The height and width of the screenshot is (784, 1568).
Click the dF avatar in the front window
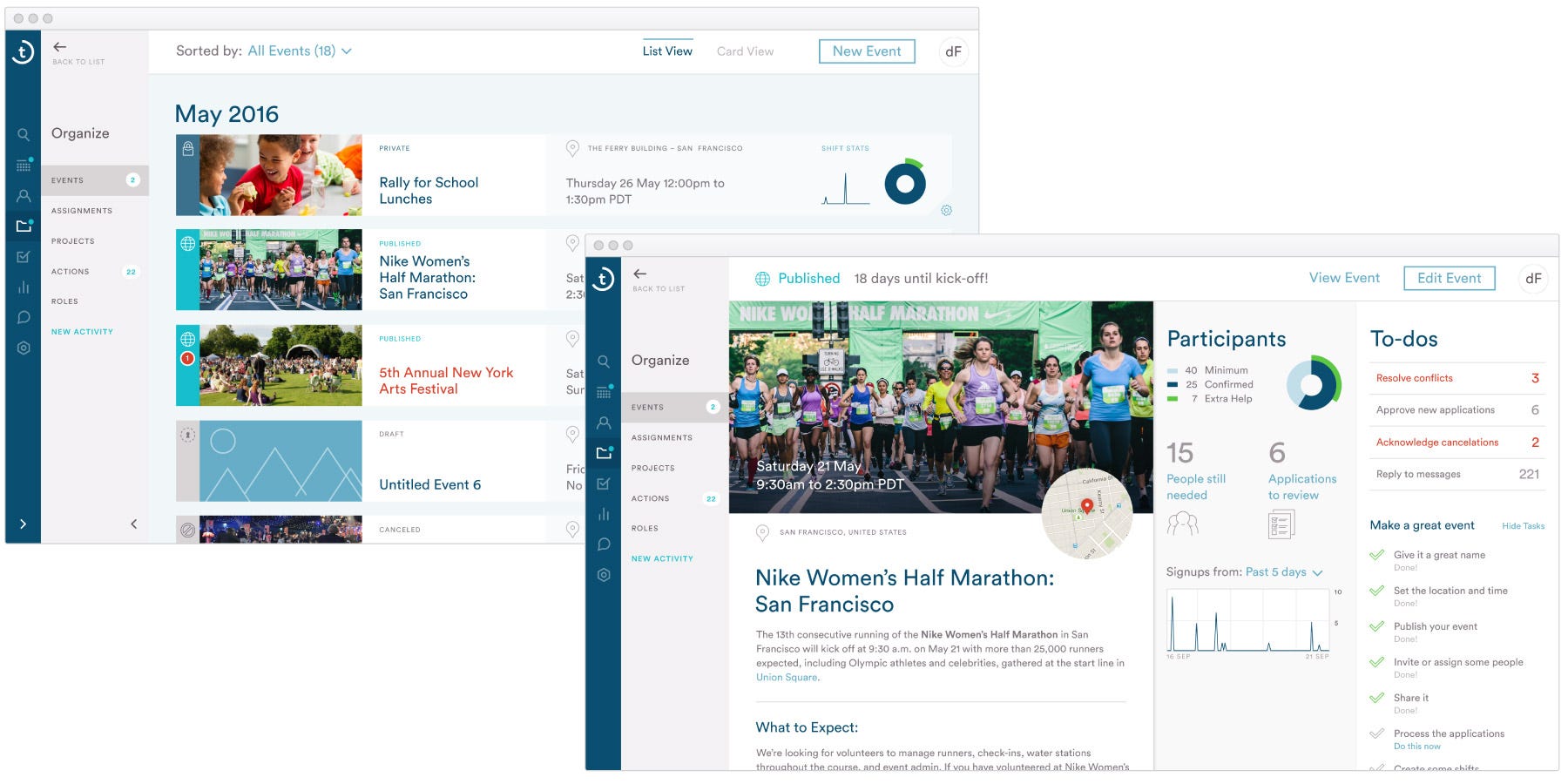coord(1533,279)
